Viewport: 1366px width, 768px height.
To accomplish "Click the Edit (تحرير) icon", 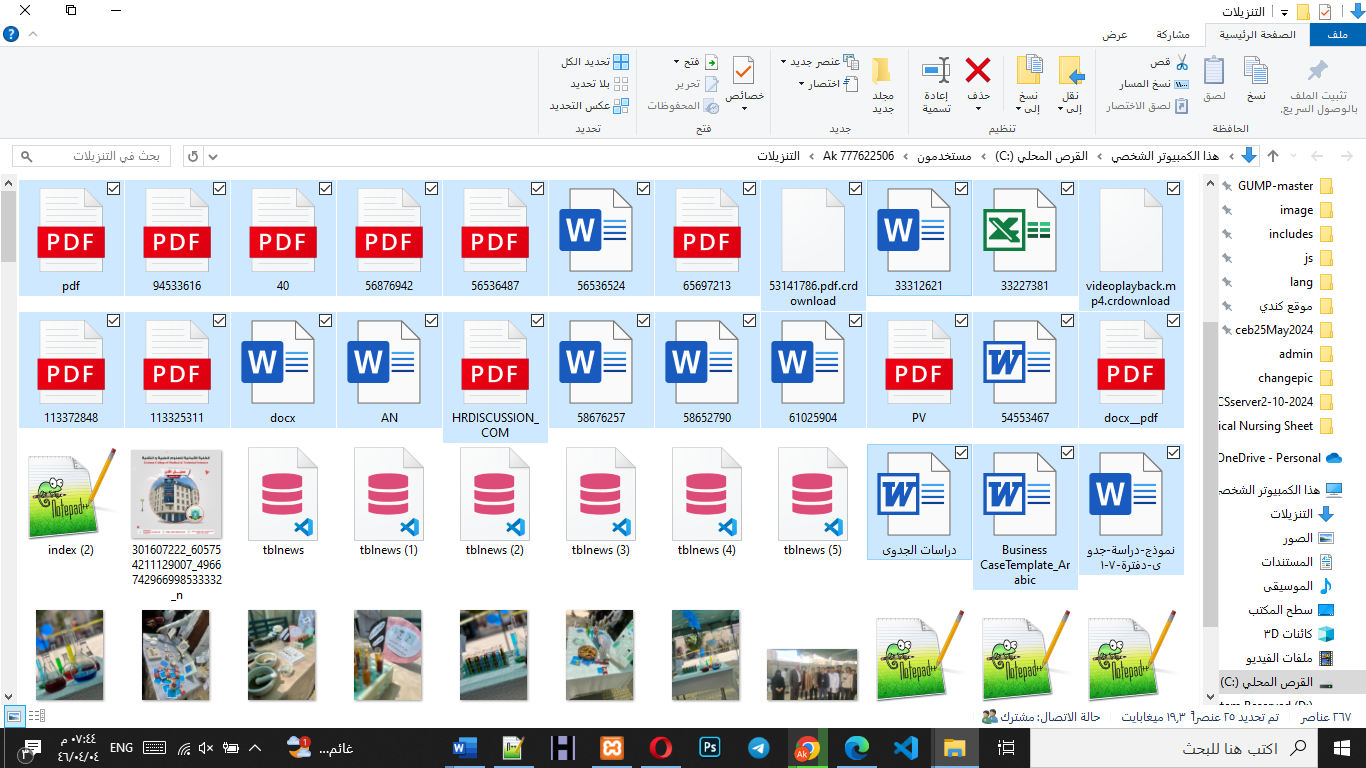I will click(712, 84).
